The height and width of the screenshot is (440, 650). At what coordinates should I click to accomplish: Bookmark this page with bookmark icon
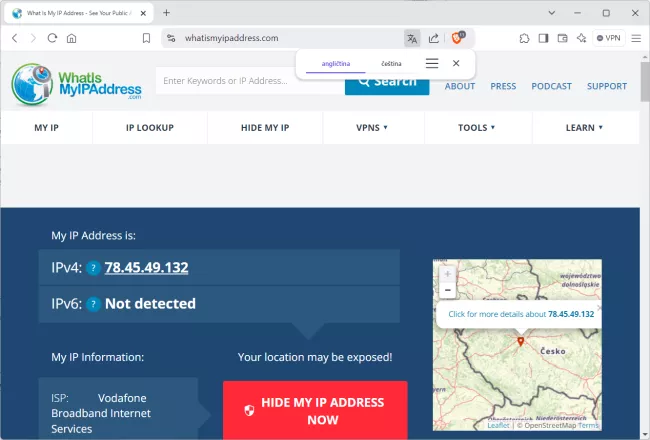coord(146,38)
